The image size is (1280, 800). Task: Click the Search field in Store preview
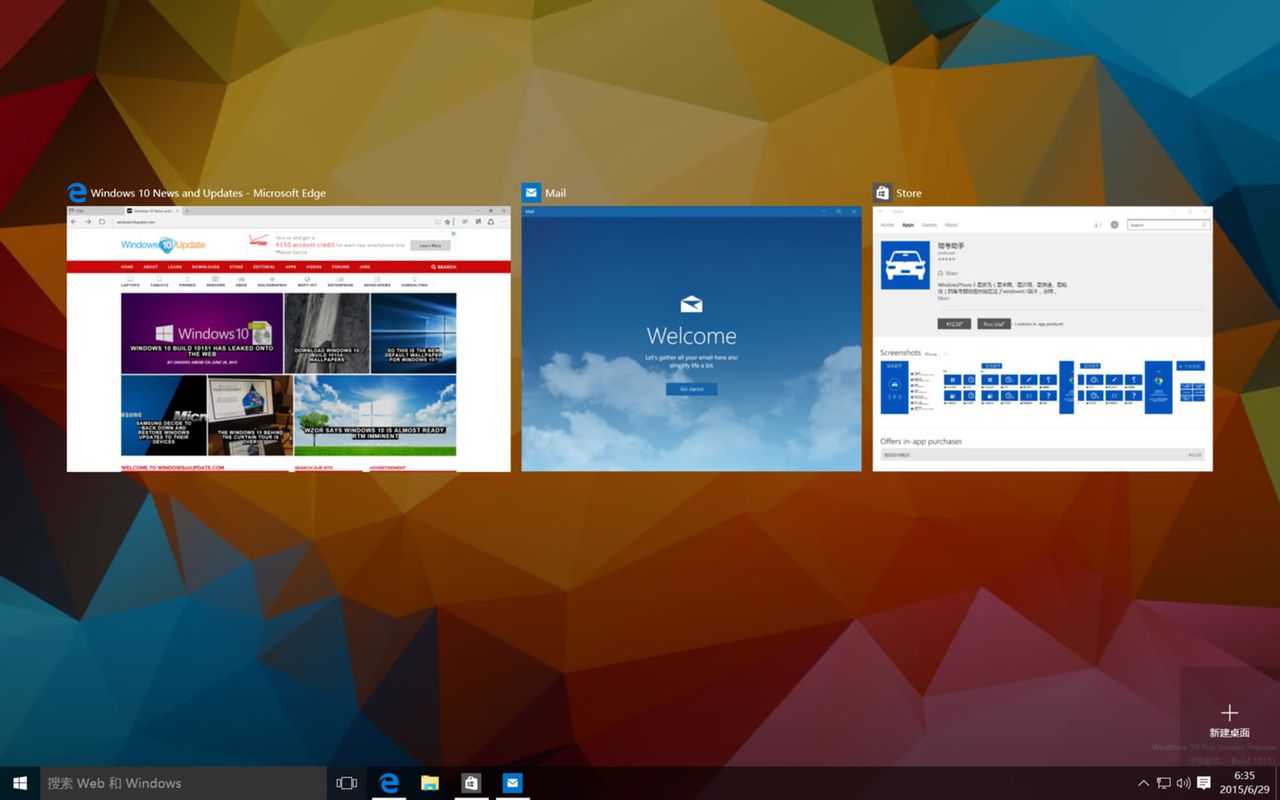pyautogui.click(x=1167, y=225)
